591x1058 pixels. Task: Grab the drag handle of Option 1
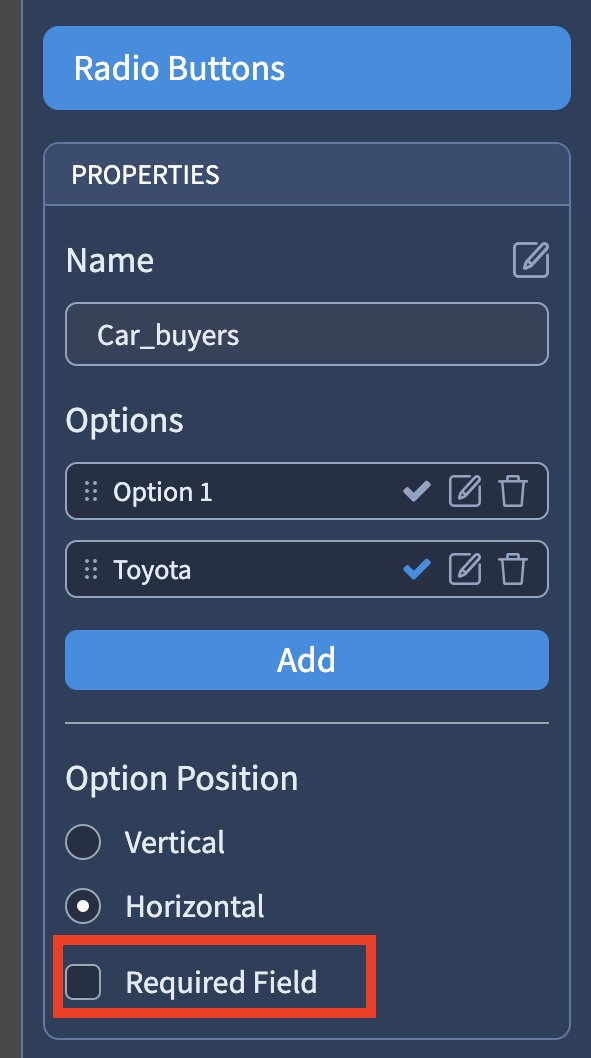[91, 491]
